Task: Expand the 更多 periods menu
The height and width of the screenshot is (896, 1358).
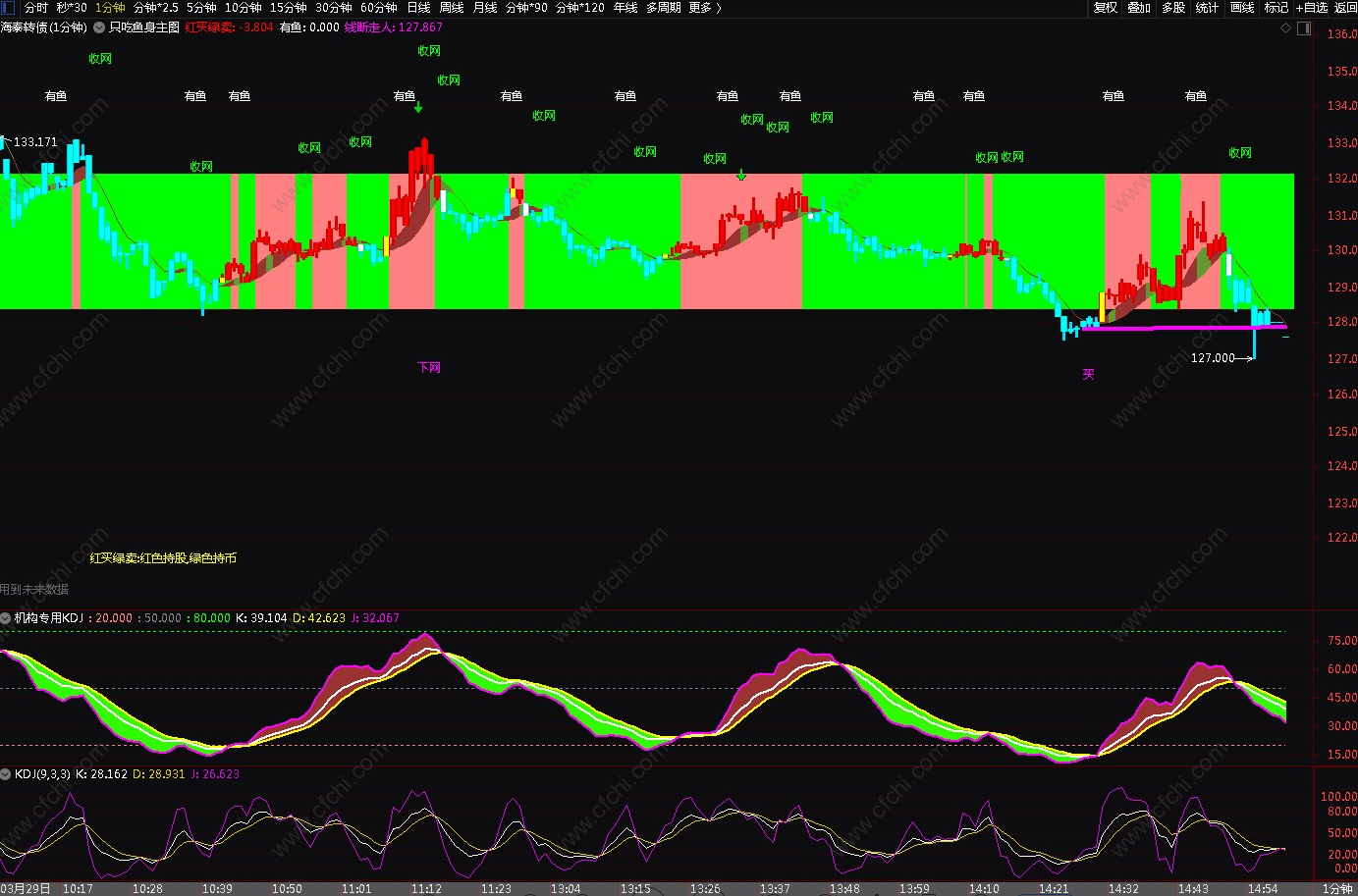Action: coord(705,8)
